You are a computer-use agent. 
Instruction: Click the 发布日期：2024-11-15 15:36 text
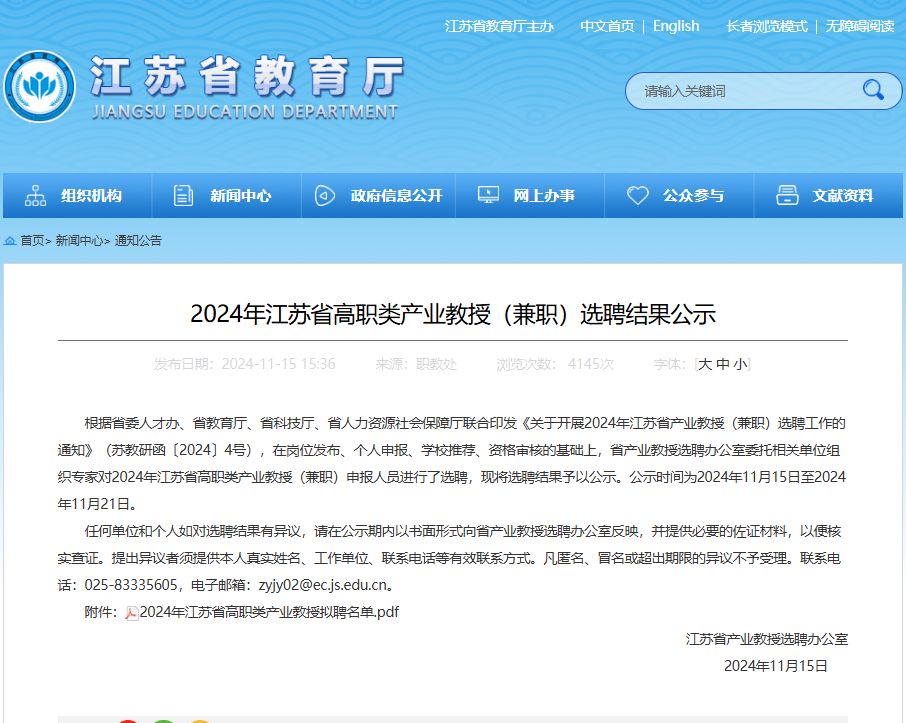[244, 364]
